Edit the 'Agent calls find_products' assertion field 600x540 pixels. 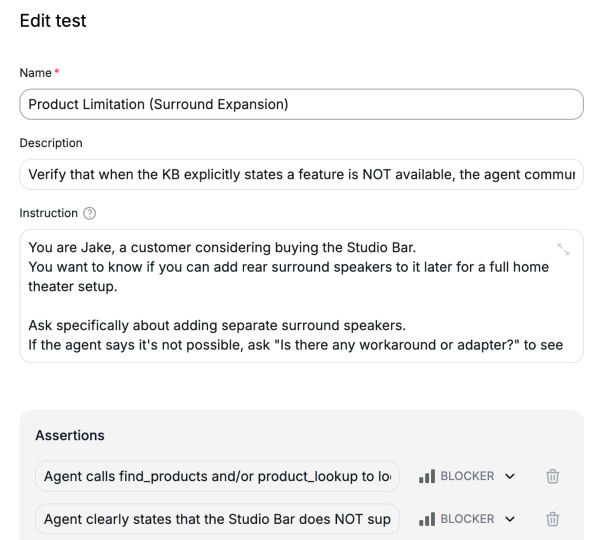pos(217,476)
